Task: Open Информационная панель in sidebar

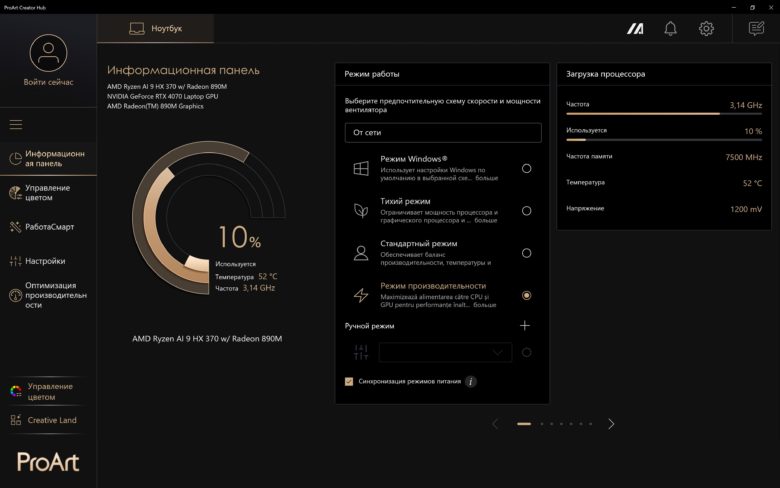Action: click(x=48, y=159)
